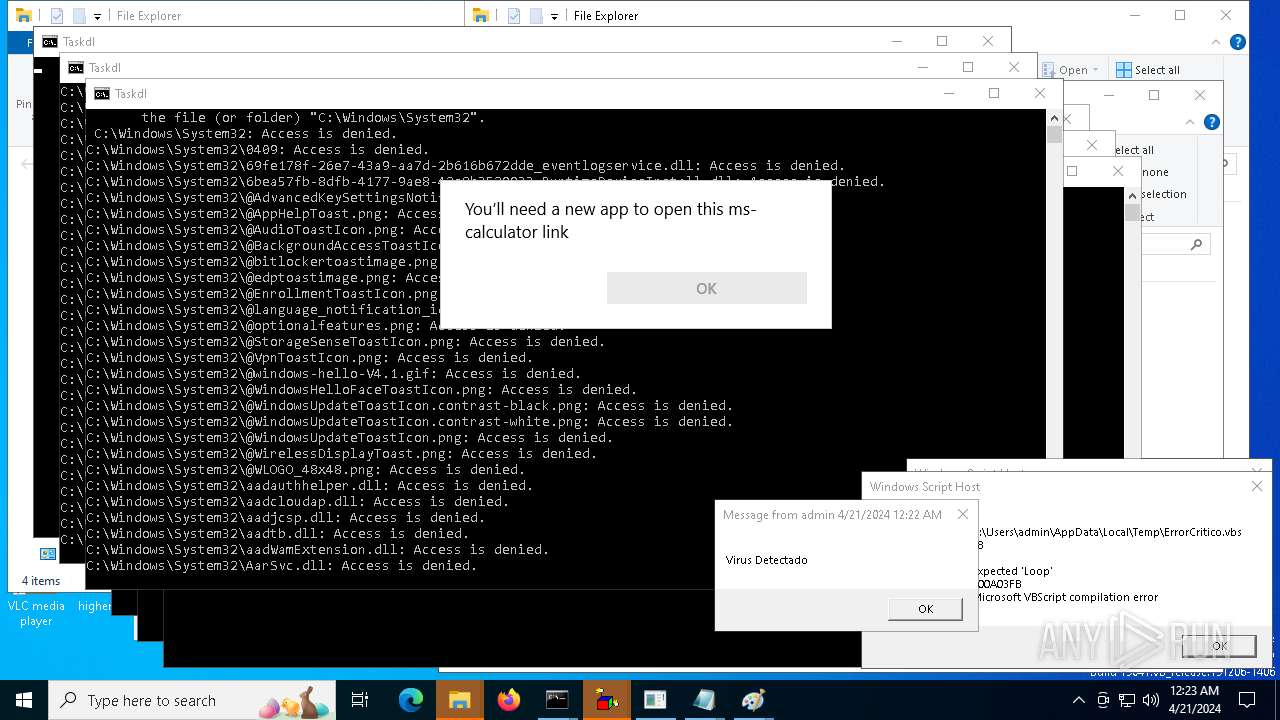Click the AarSvc.dll access denied line
This screenshot has width=1280, height=720.
pos(281,566)
